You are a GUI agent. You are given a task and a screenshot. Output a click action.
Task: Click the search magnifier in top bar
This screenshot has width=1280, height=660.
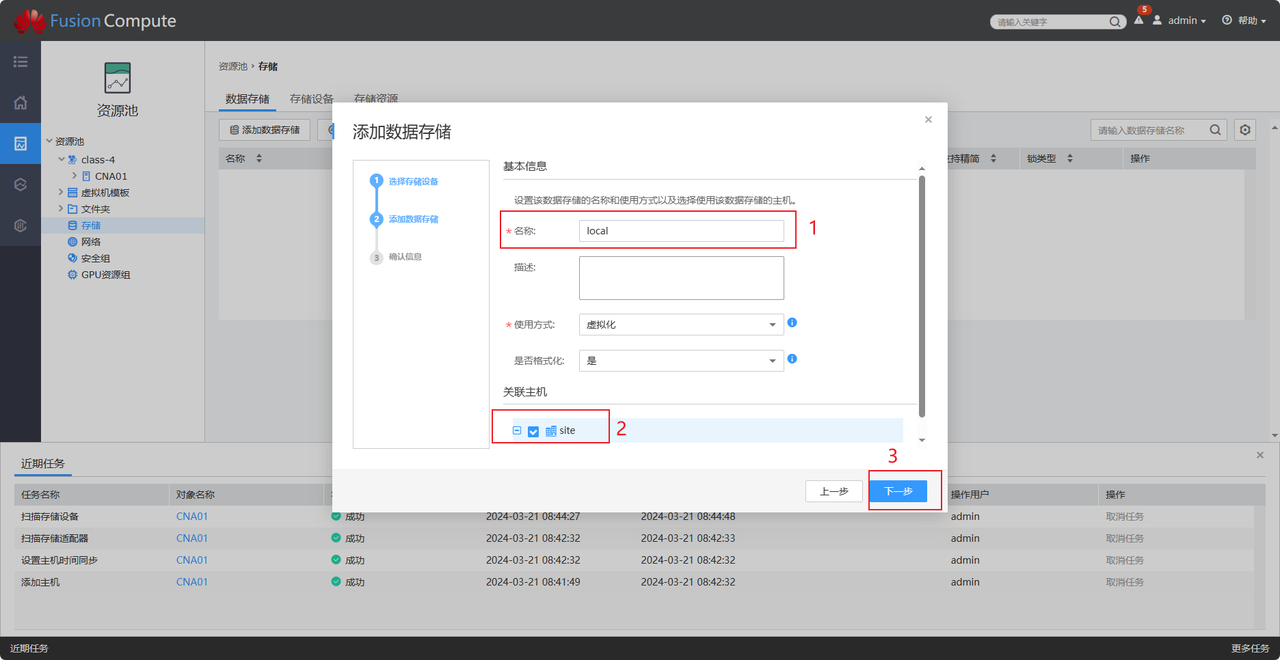pos(1115,21)
